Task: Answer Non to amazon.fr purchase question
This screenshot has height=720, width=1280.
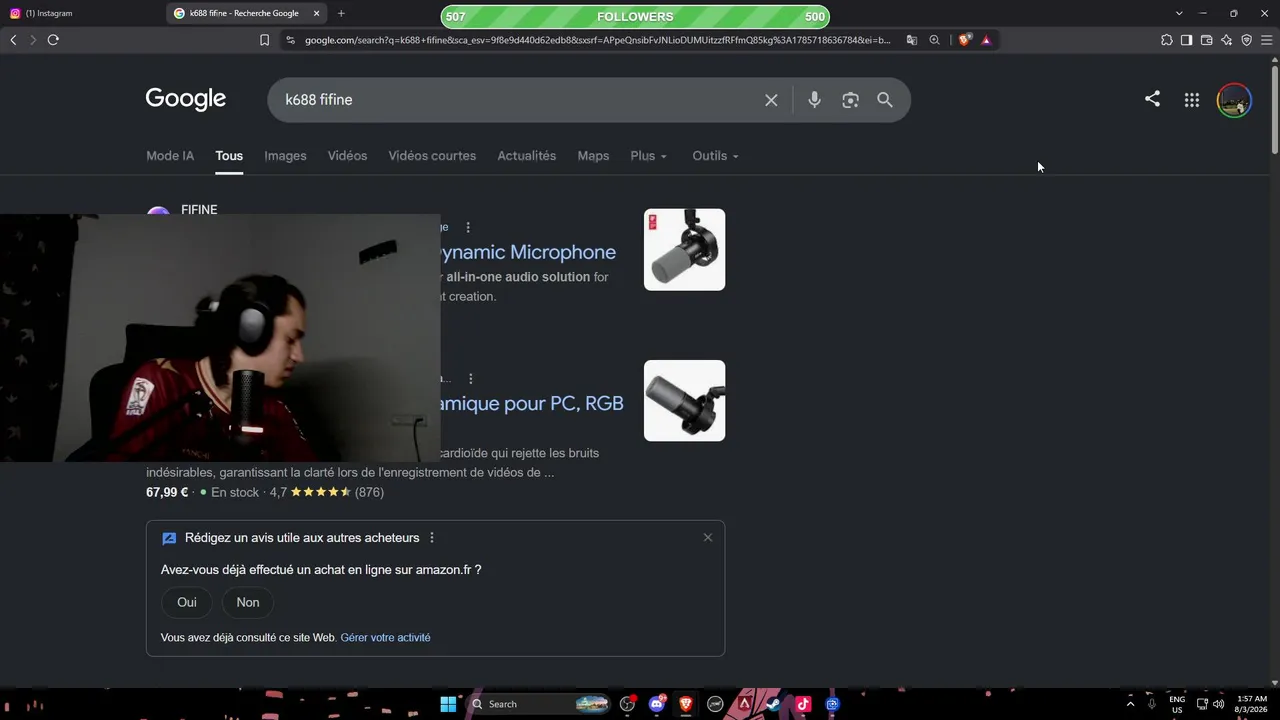Action: 248,602
